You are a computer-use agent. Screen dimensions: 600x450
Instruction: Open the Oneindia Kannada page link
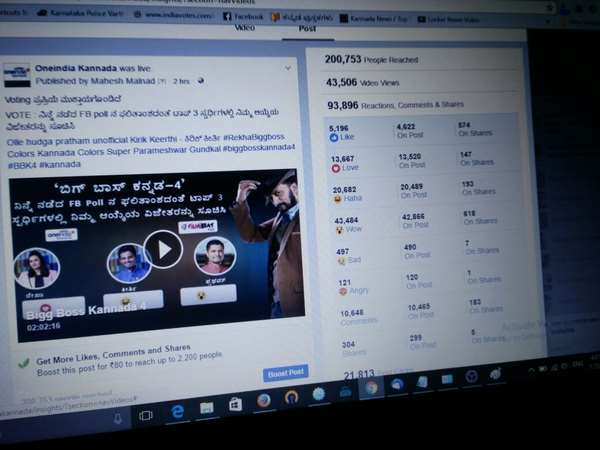click(76, 68)
